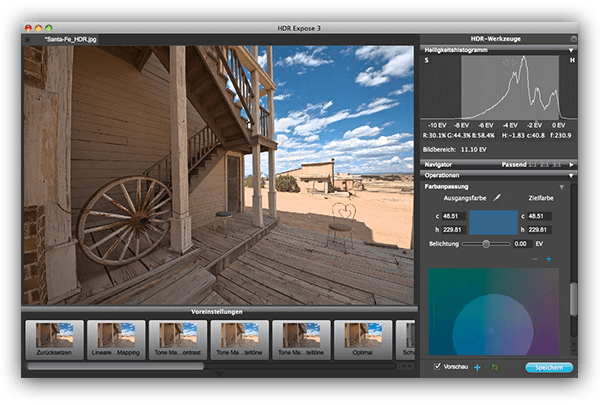Select the Santa-Fe_HDR.jpg tab
600x405 pixels.
tap(70, 39)
